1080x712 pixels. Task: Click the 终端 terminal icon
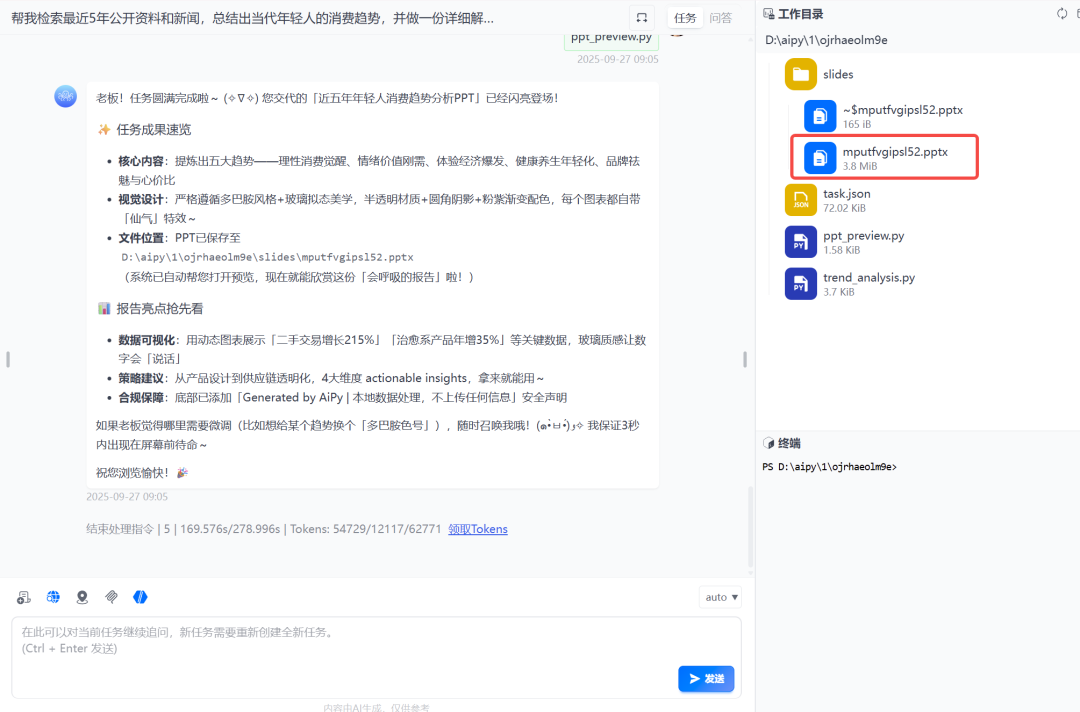(x=768, y=442)
